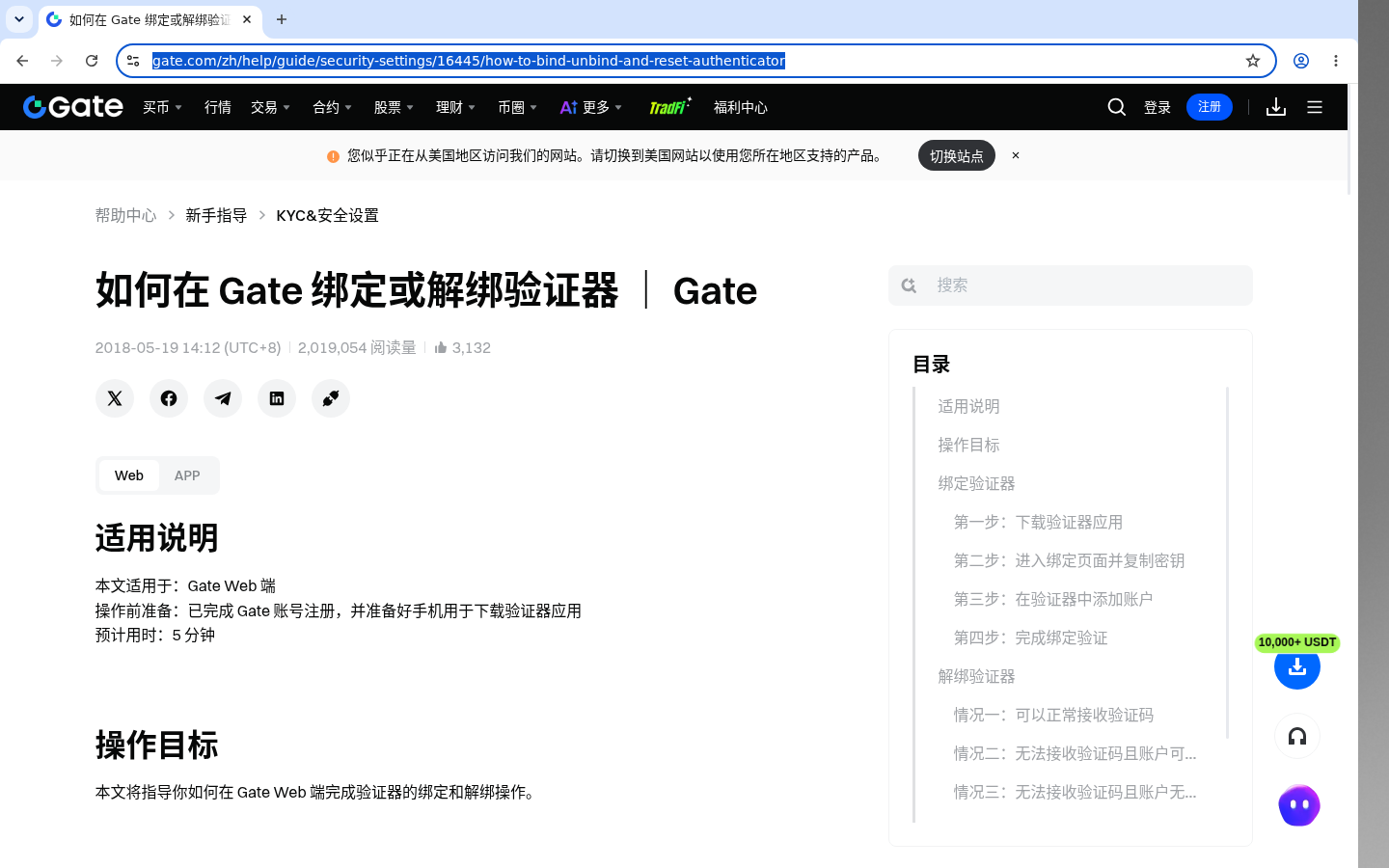Jump to 情况二 in table of contents
This screenshot has width=1389, height=868.
(x=1075, y=753)
